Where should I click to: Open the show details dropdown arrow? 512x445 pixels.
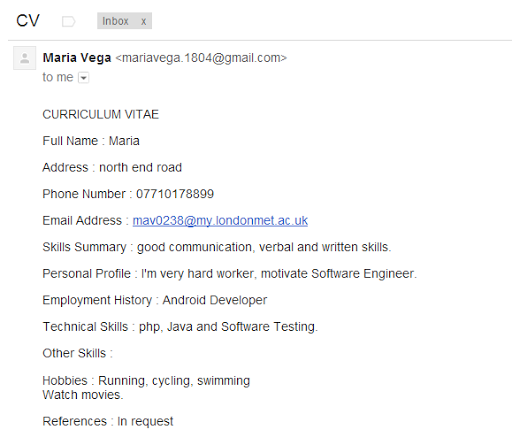pyautogui.click(x=83, y=78)
